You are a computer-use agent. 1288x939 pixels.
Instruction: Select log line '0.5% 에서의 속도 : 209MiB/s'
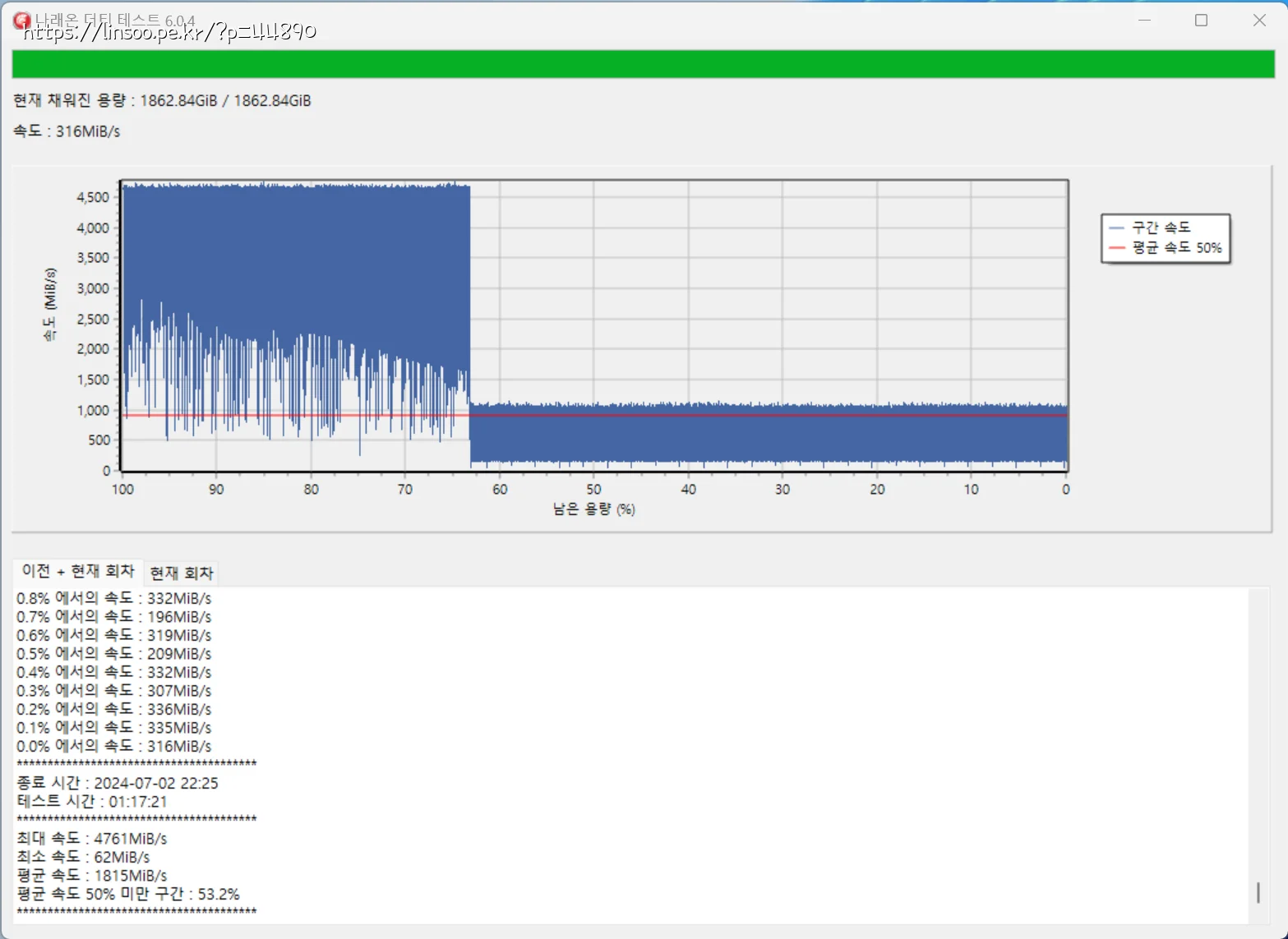[x=114, y=654]
